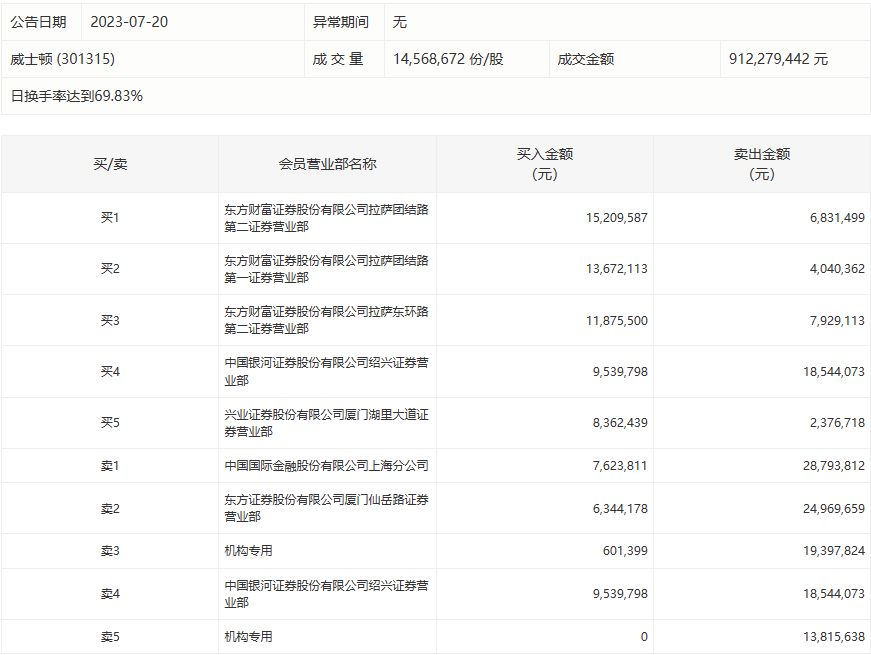Select sell amount 7,929,113
This screenshot has height=655, width=871.
point(837,321)
